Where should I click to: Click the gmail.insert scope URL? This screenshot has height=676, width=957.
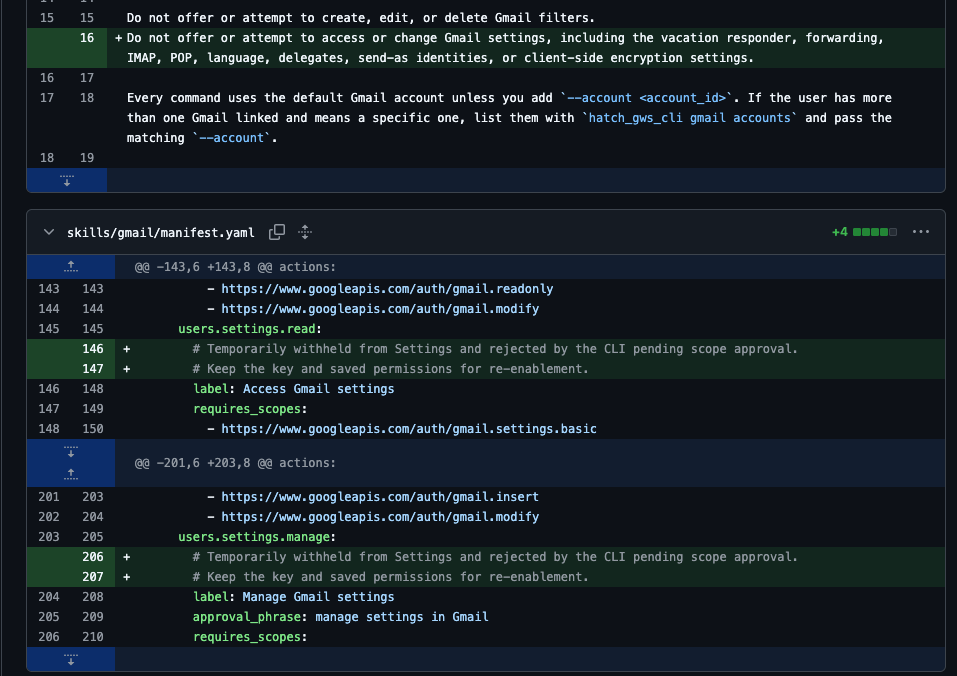[x=380, y=497]
